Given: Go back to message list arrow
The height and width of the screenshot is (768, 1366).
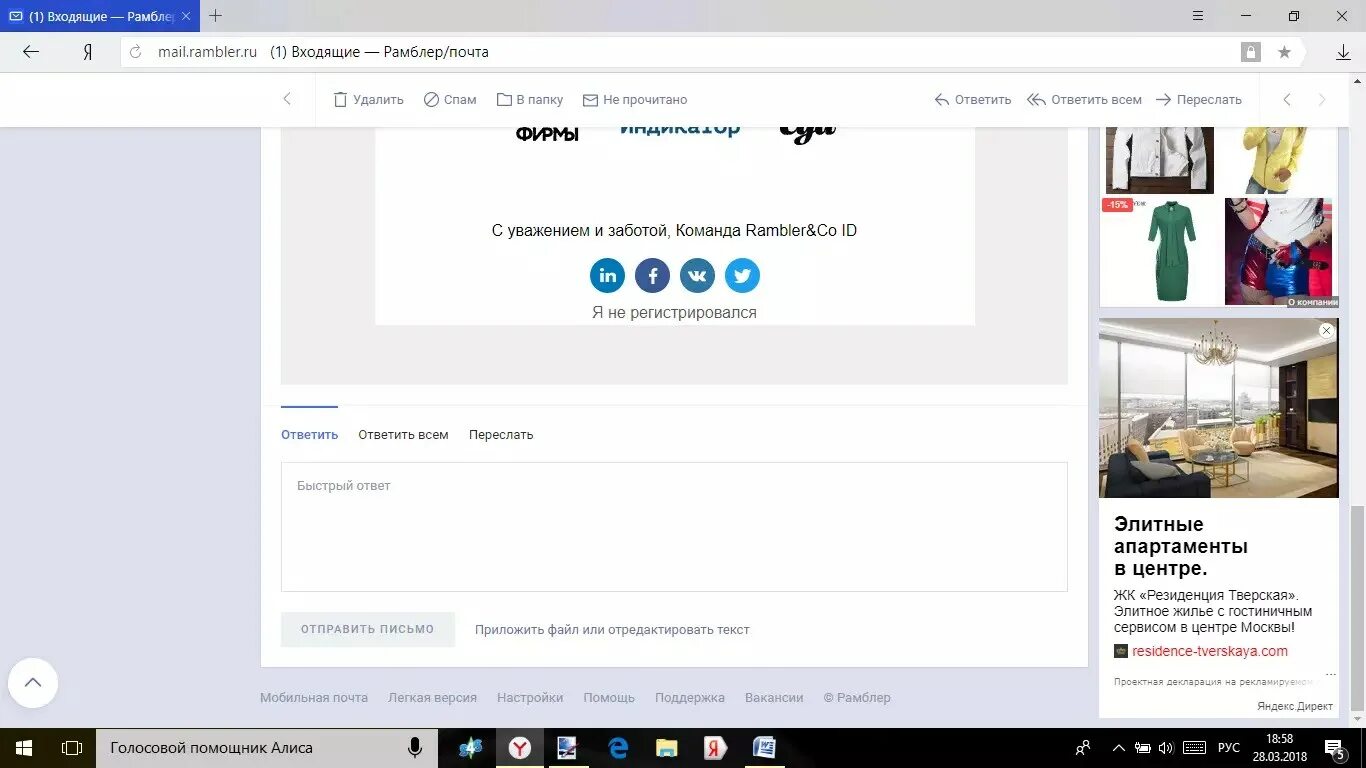Looking at the screenshot, I should (x=287, y=99).
